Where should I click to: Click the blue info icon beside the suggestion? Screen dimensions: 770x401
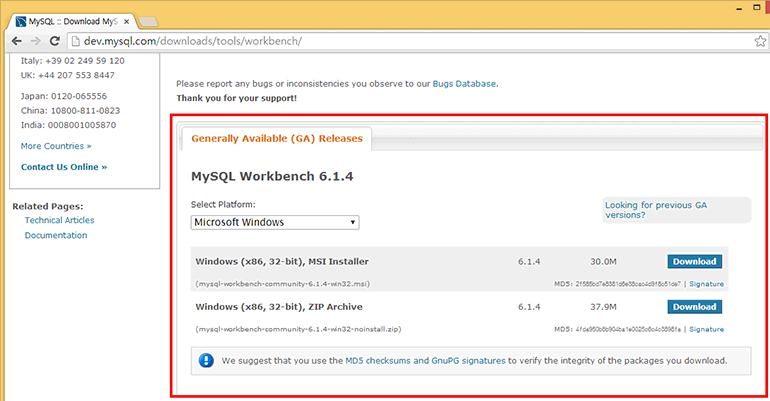coord(205,360)
